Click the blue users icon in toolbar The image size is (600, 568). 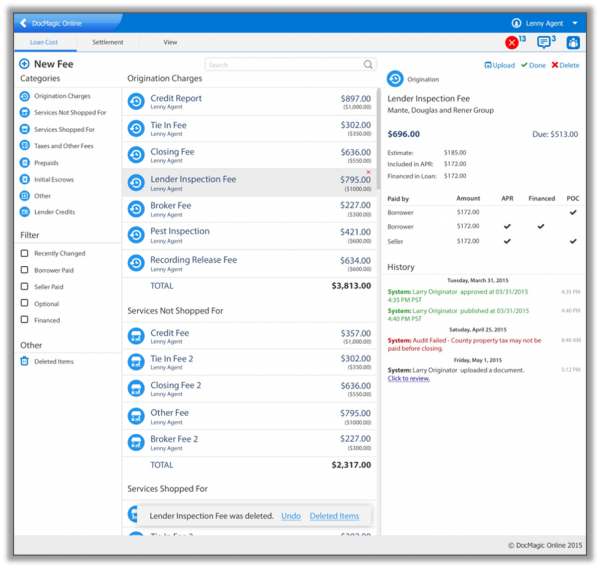[574, 42]
